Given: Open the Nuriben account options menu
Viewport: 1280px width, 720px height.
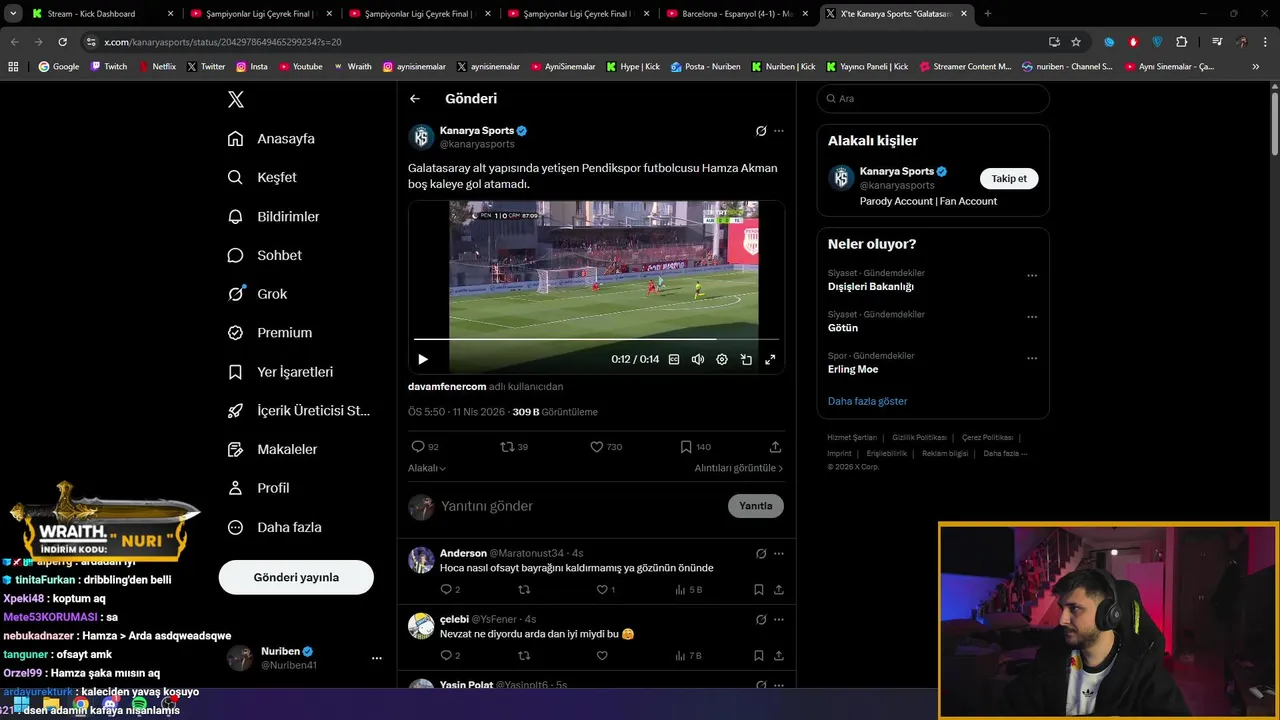Looking at the screenshot, I should click(377, 658).
